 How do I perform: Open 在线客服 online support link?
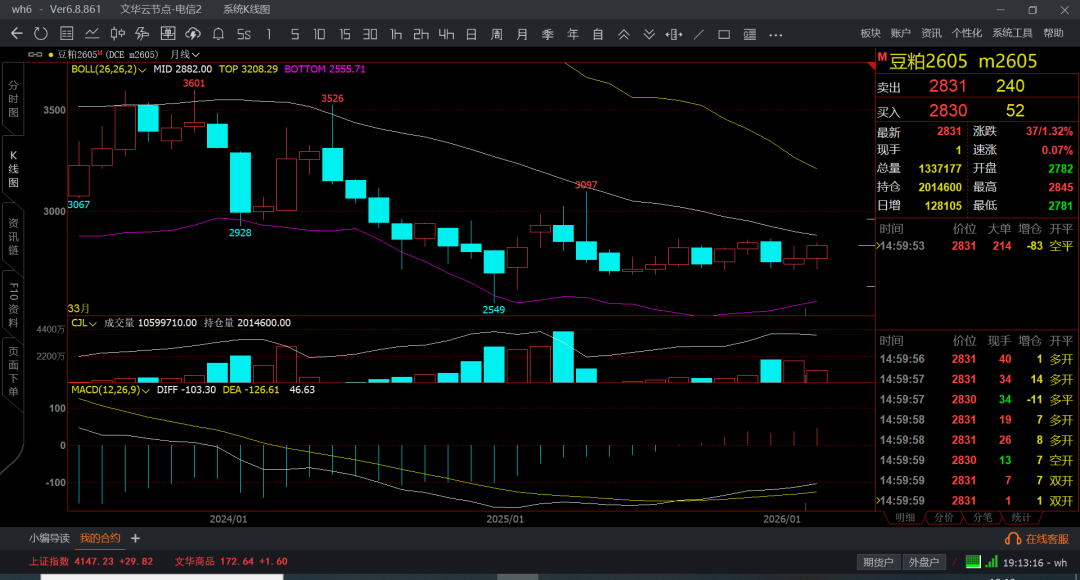coord(1039,539)
